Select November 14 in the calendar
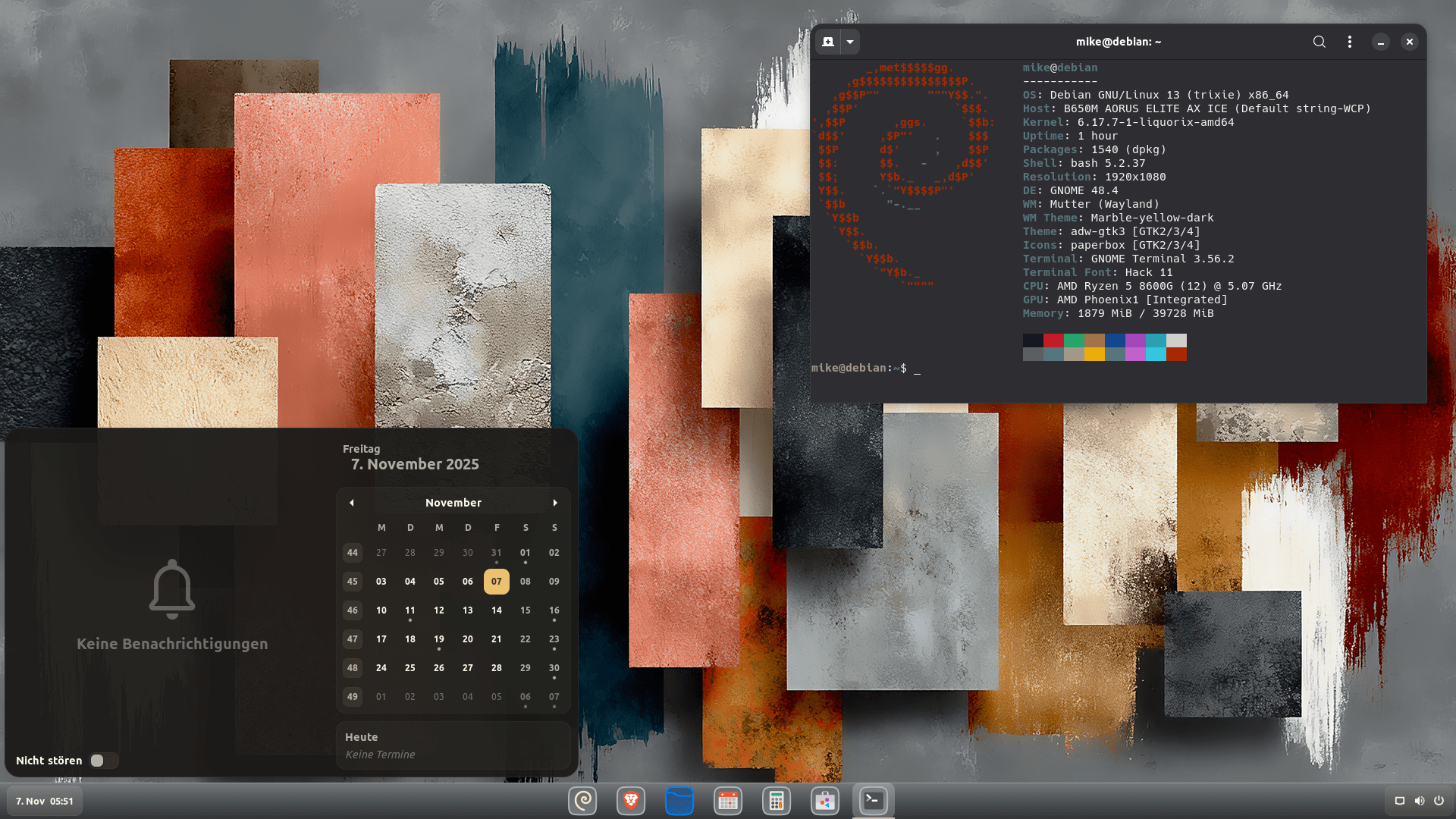Screen dimensions: 1456x819 [x=496, y=610]
